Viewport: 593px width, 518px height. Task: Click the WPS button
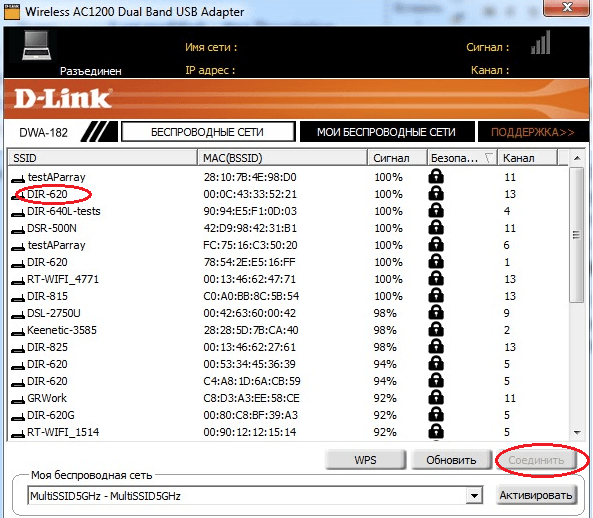click(365, 460)
